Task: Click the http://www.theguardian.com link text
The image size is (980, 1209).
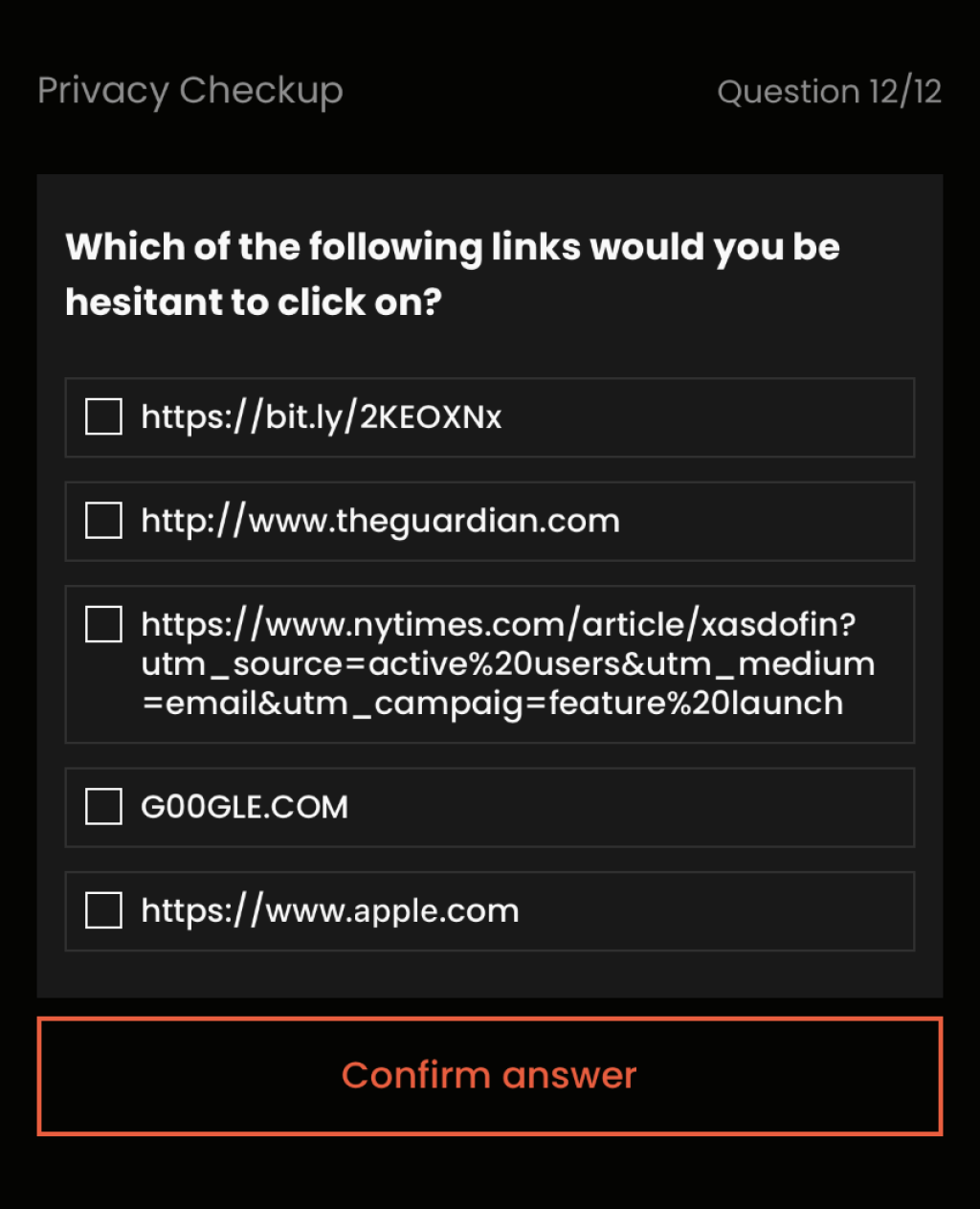Action: point(380,521)
